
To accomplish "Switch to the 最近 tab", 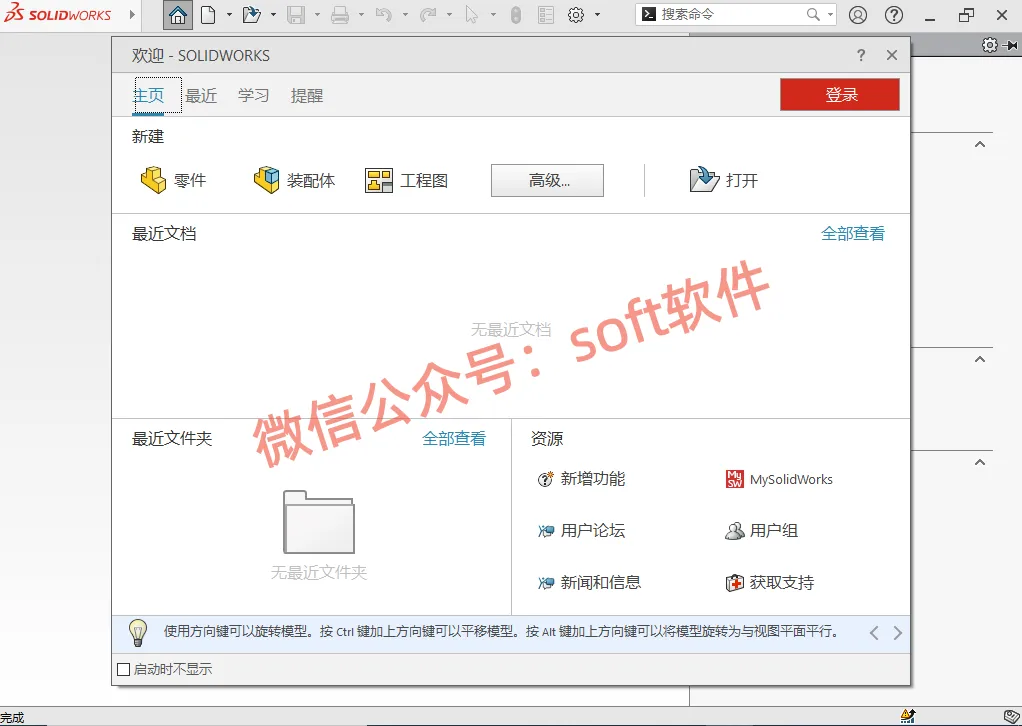I will coord(201,96).
